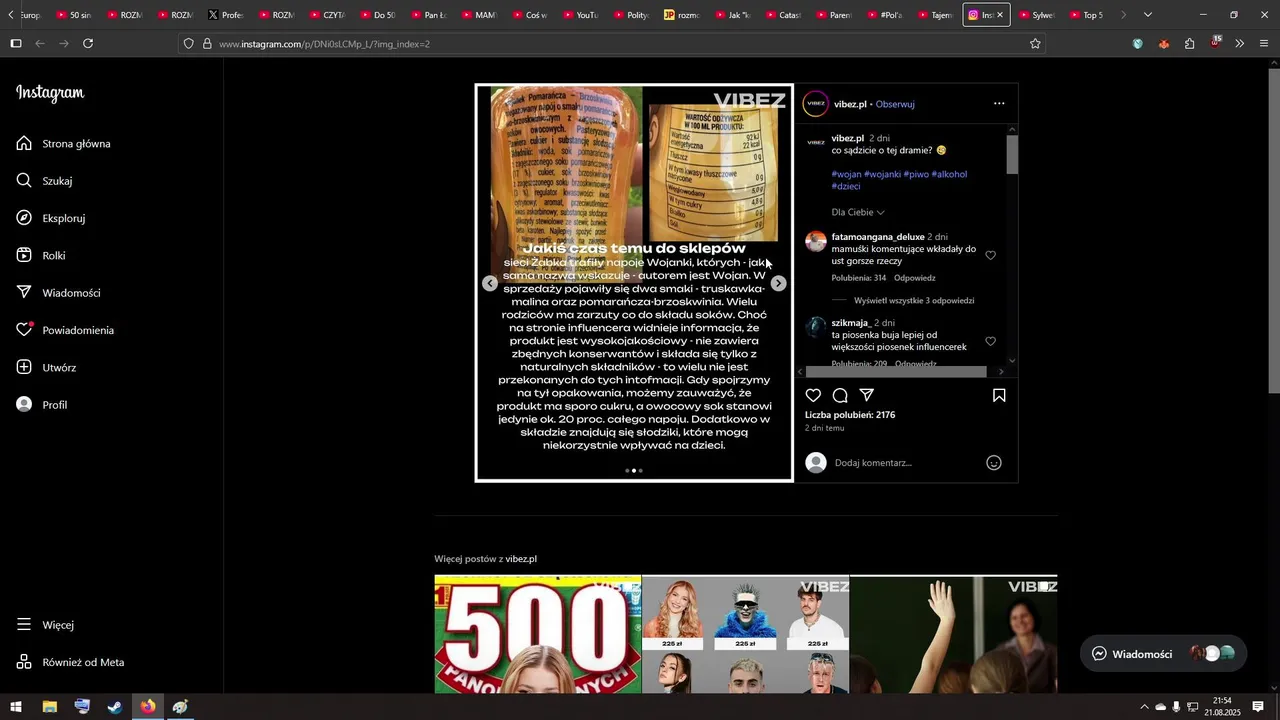
Task: Click Liczba polubień: 2176
Action: click(x=850, y=415)
